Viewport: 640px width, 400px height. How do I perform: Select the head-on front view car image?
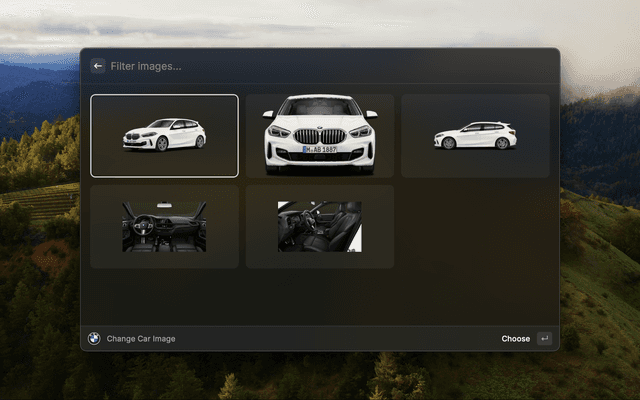pos(319,135)
